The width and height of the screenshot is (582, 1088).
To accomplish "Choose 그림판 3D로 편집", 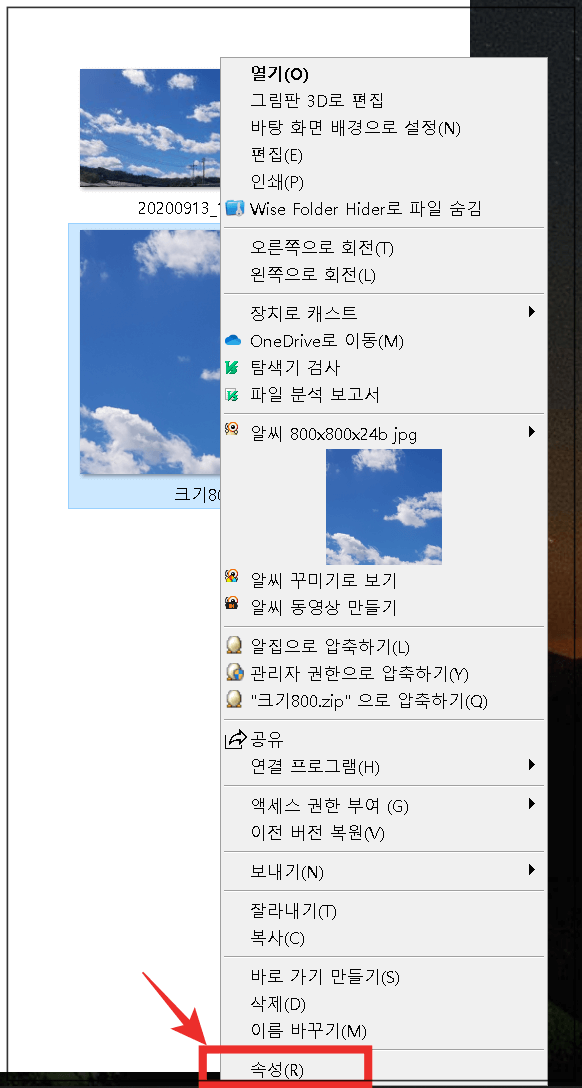I will (x=317, y=101).
